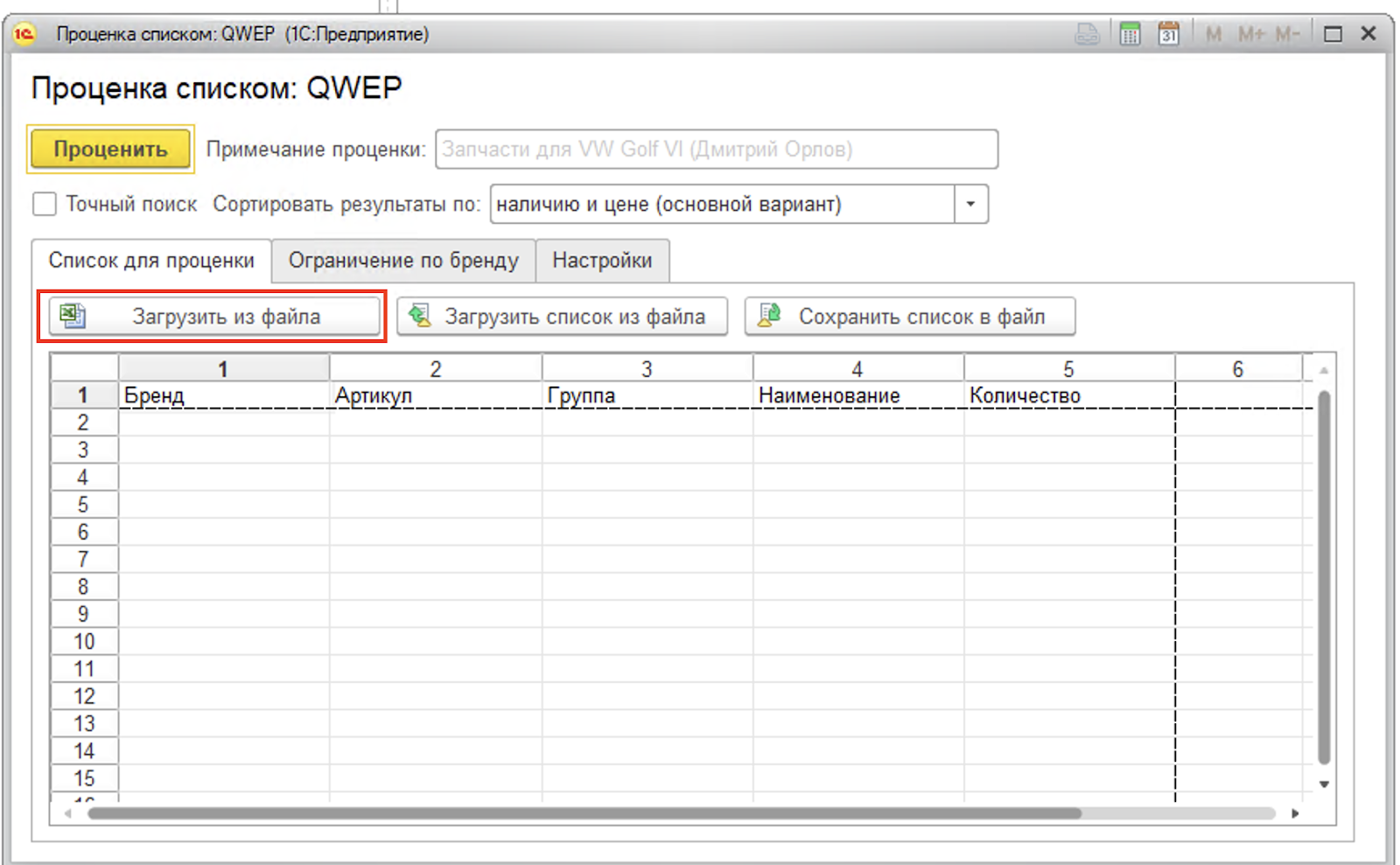
Task: Click the Наименование cell
Action: tap(857, 395)
